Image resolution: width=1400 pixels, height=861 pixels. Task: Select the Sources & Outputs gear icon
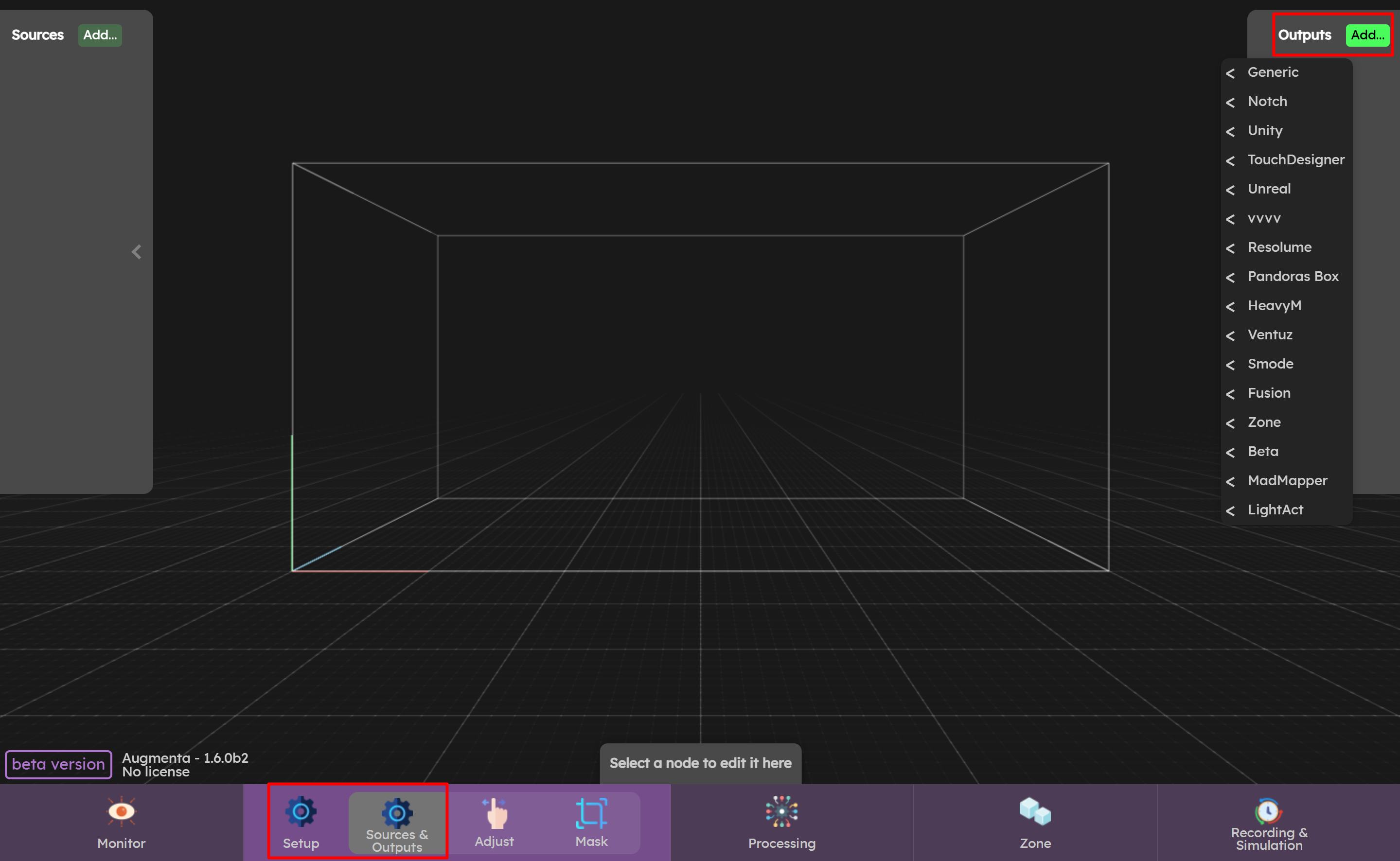click(x=397, y=812)
